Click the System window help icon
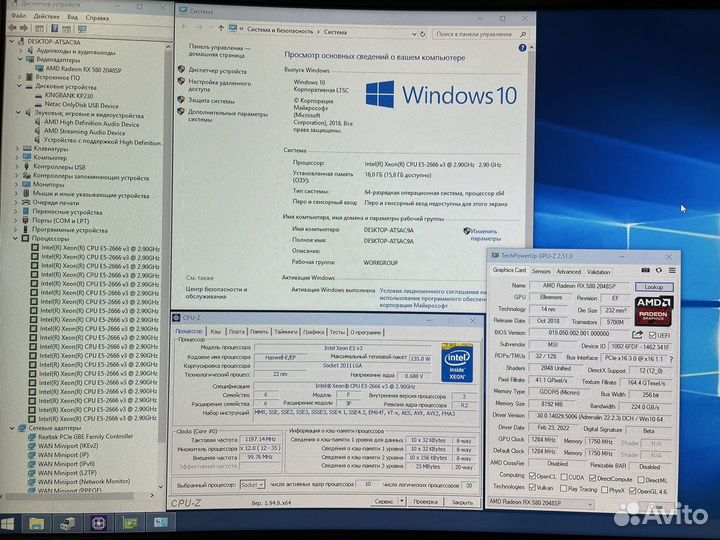720x540 pixels. pyautogui.click(x=522, y=48)
